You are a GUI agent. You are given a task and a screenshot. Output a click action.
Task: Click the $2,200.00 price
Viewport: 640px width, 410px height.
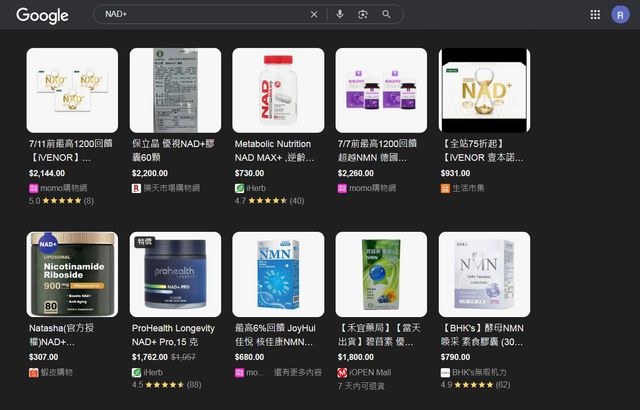click(149, 173)
